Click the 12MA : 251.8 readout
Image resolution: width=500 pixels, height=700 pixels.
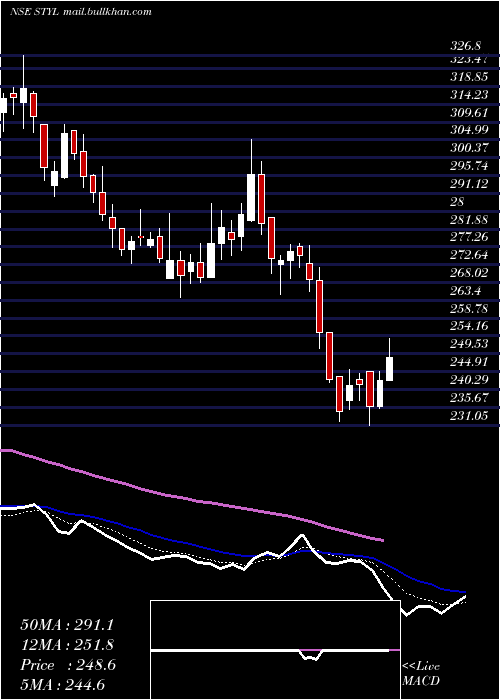pyautogui.click(x=67, y=645)
